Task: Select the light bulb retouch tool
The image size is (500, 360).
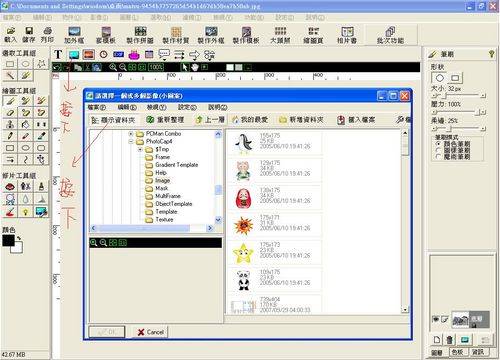Action: tap(26, 211)
